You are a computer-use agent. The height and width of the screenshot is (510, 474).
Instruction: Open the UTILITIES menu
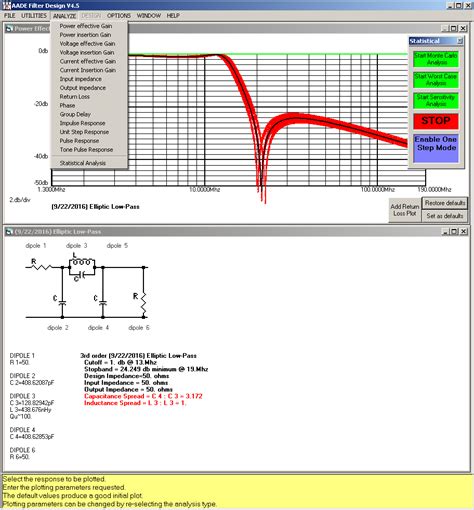(x=34, y=16)
